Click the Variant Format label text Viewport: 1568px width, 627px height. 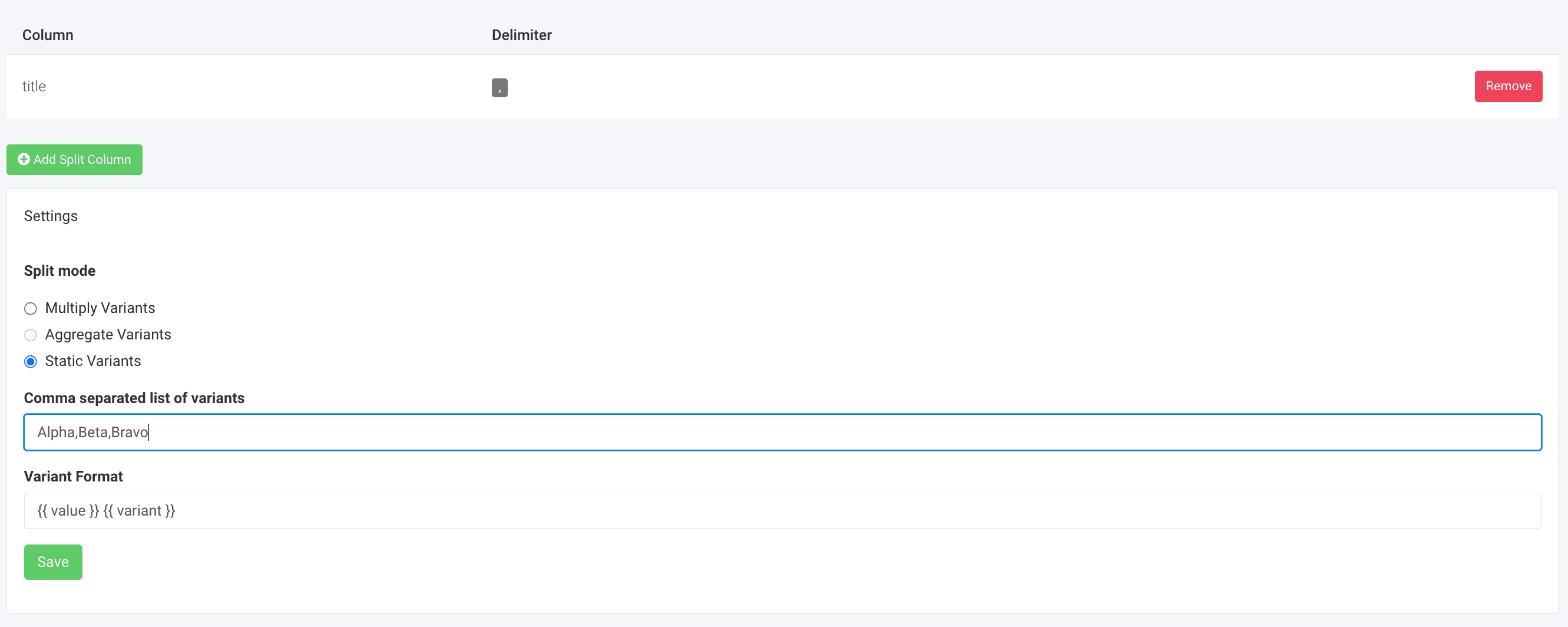pos(73,476)
